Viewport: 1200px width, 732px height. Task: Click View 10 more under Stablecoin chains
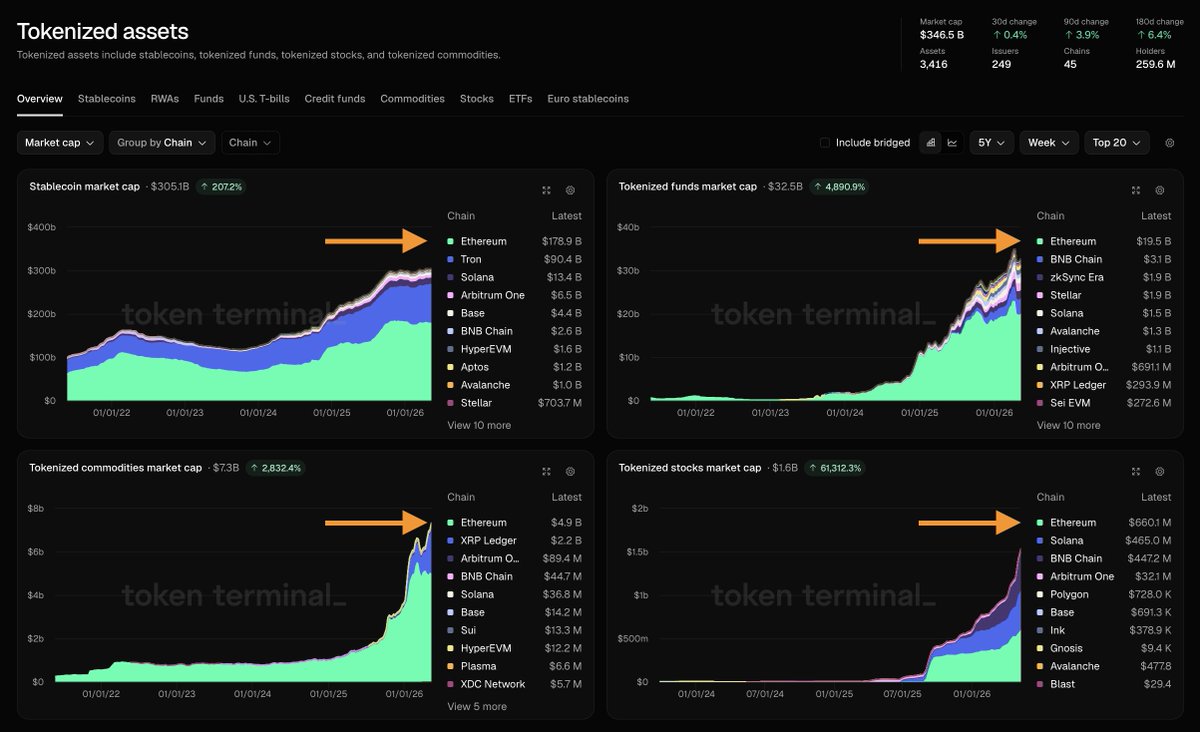[479, 425]
